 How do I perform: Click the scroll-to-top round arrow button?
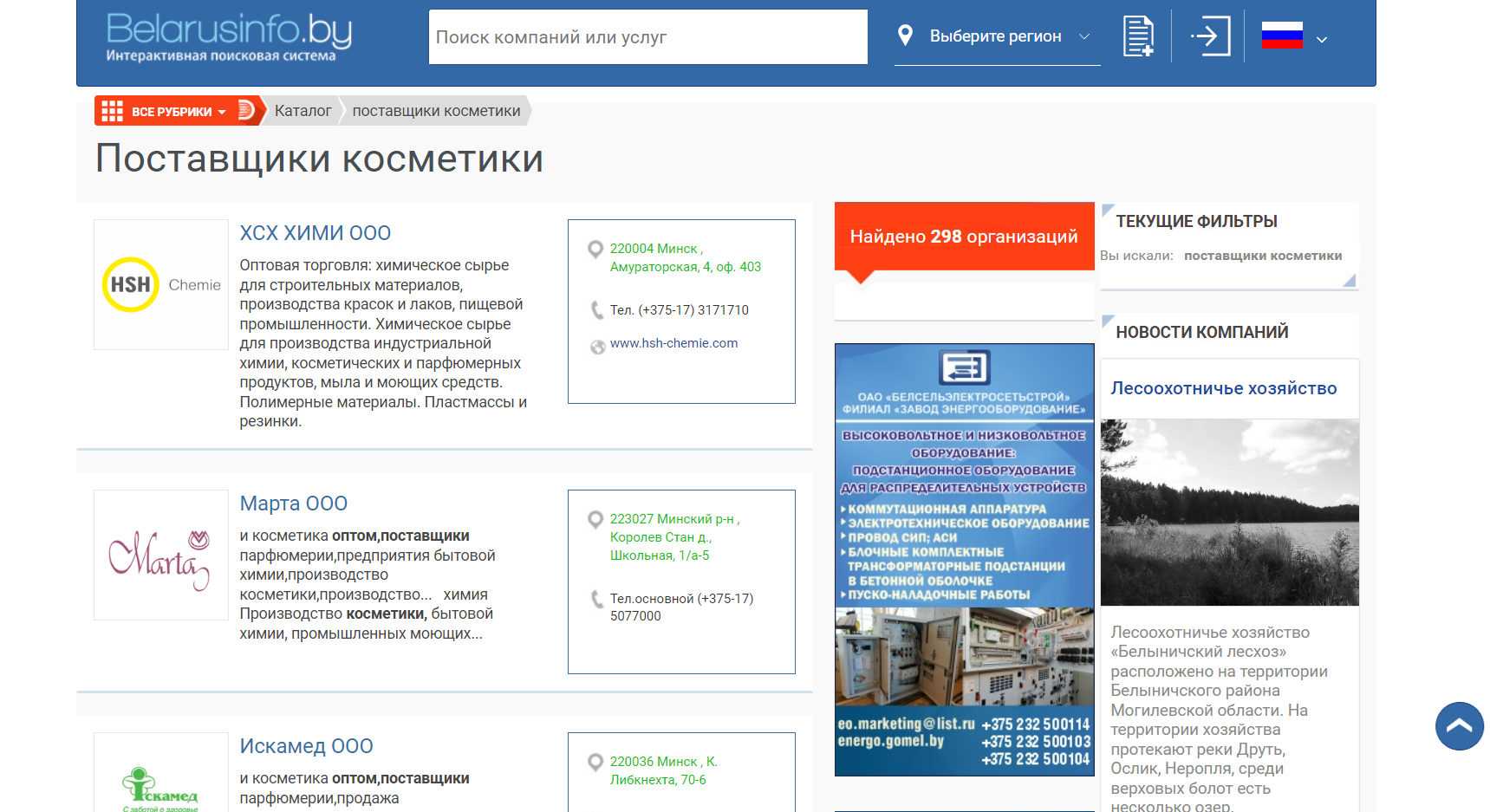[x=1460, y=726]
